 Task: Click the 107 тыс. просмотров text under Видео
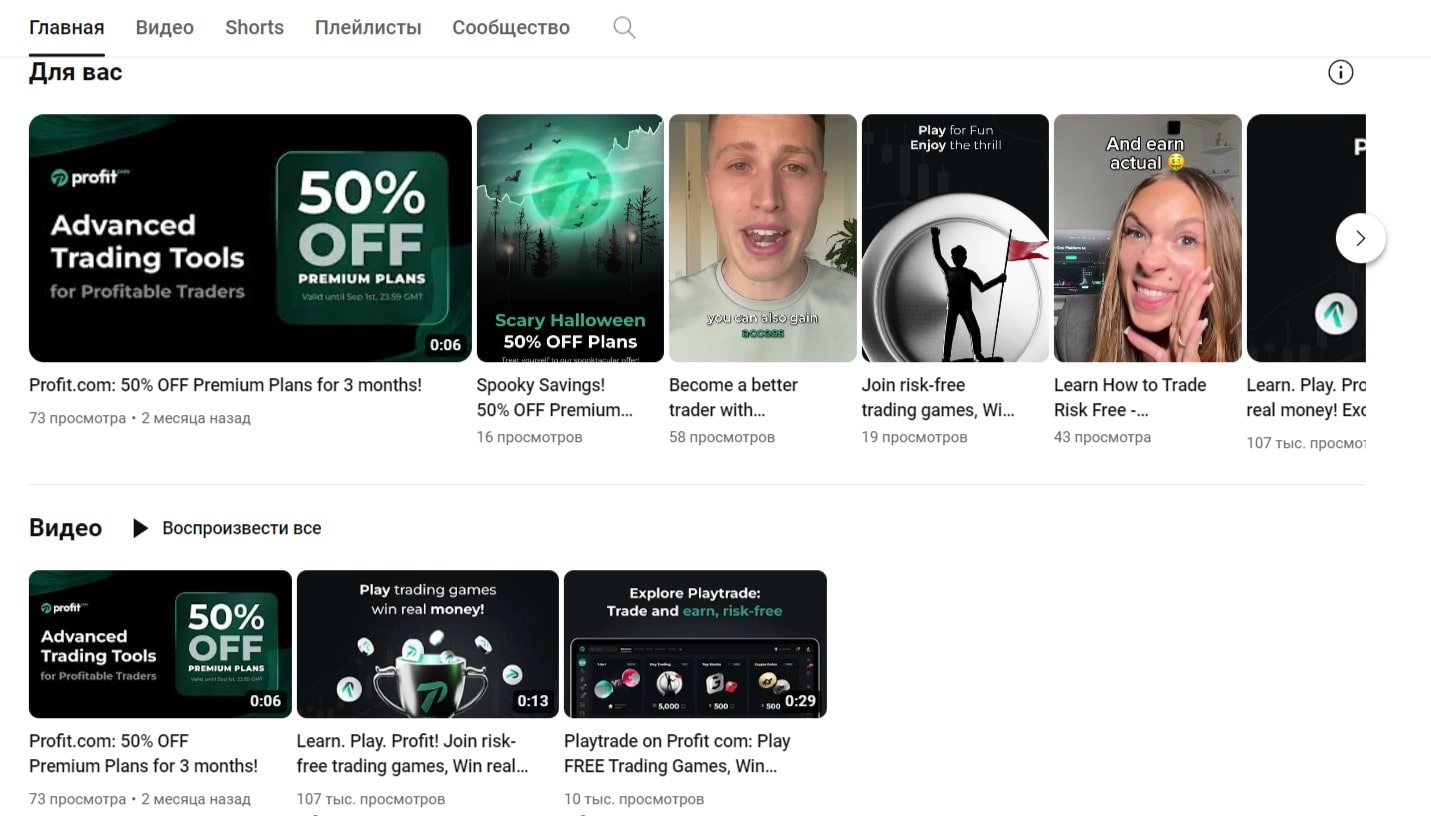(371, 799)
